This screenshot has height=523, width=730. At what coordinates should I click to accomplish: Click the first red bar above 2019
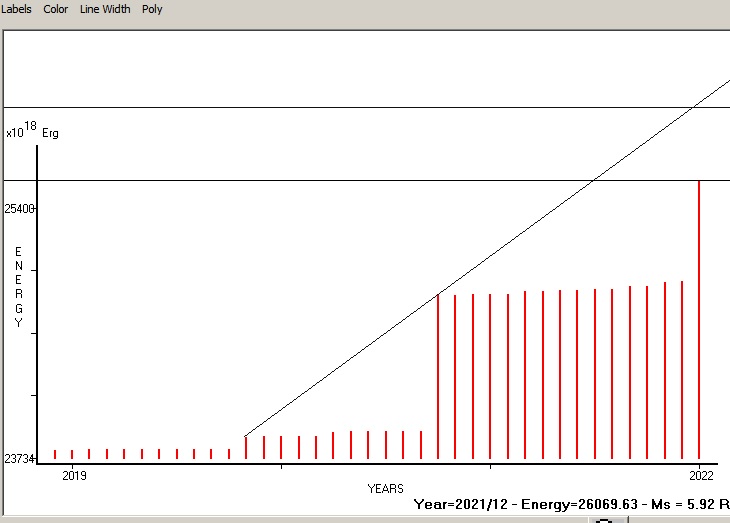pyautogui.click(x=55, y=454)
